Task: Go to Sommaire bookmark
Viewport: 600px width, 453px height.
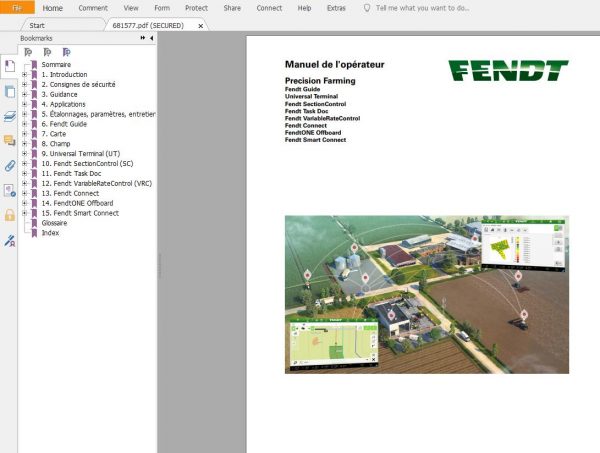Action: (56, 64)
